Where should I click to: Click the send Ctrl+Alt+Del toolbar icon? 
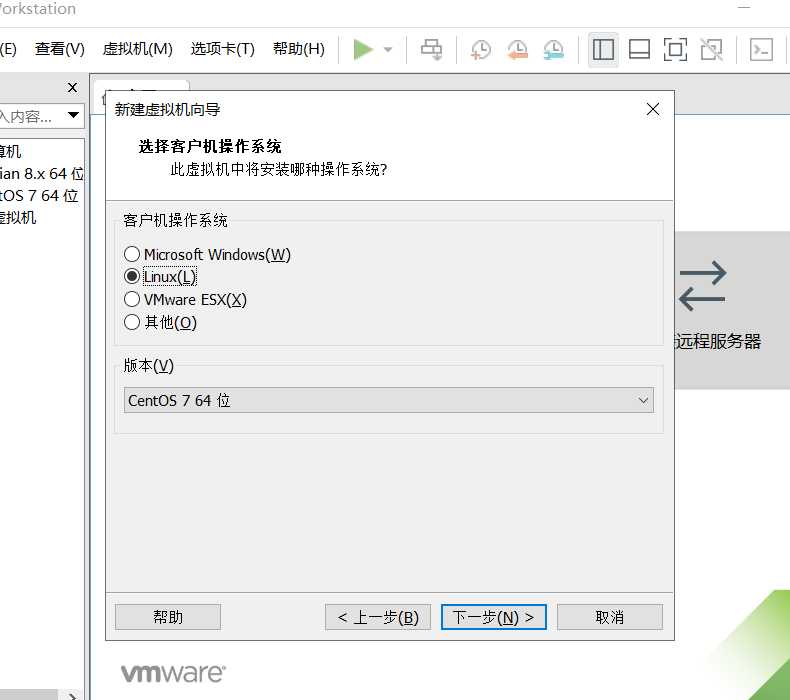point(431,49)
